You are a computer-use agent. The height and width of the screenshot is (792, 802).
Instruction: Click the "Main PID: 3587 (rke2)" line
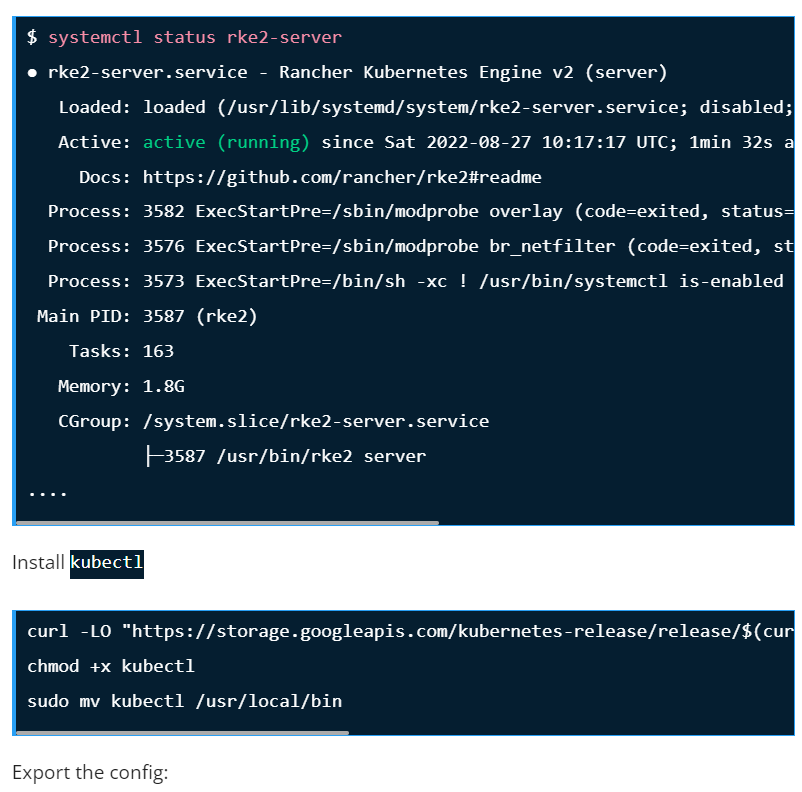coord(147,316)
